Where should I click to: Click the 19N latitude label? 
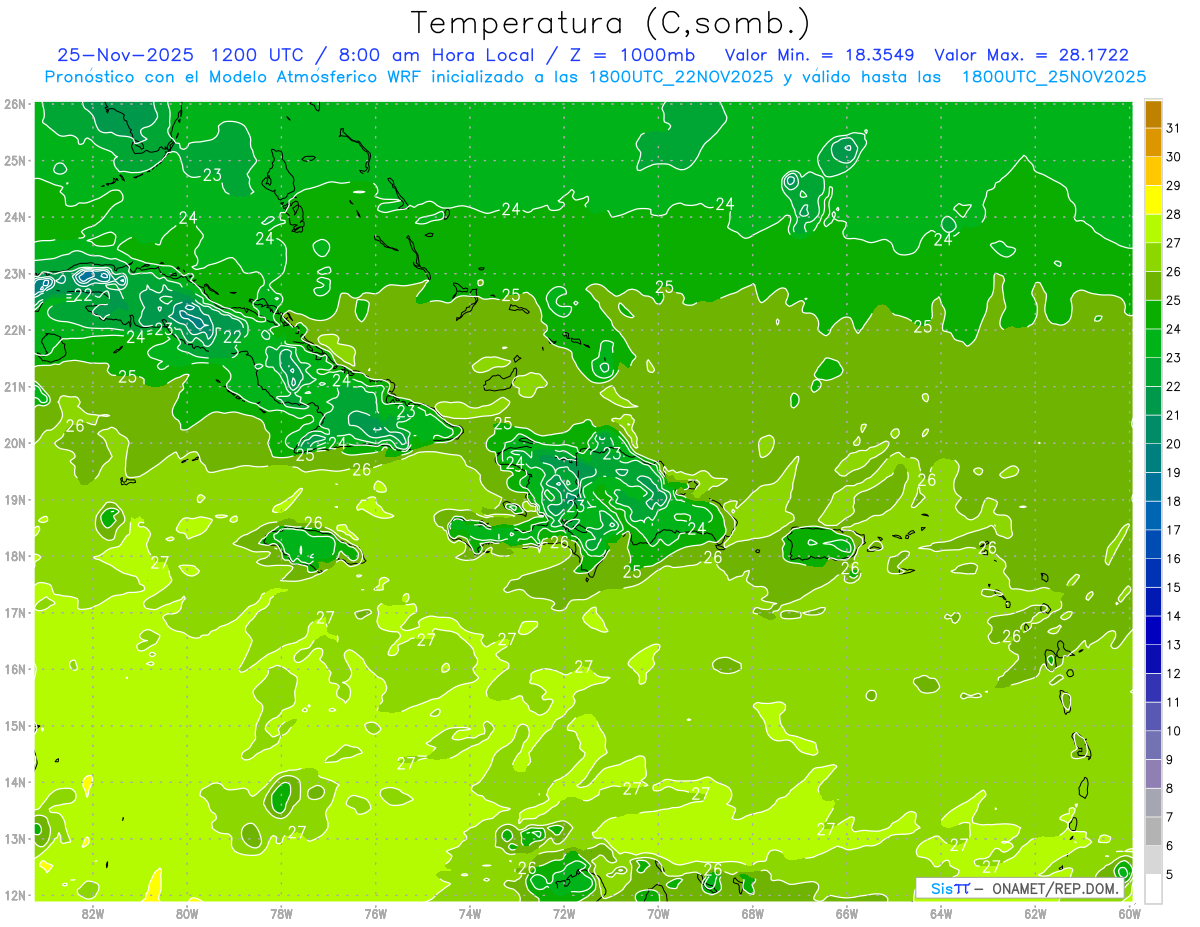15,500
